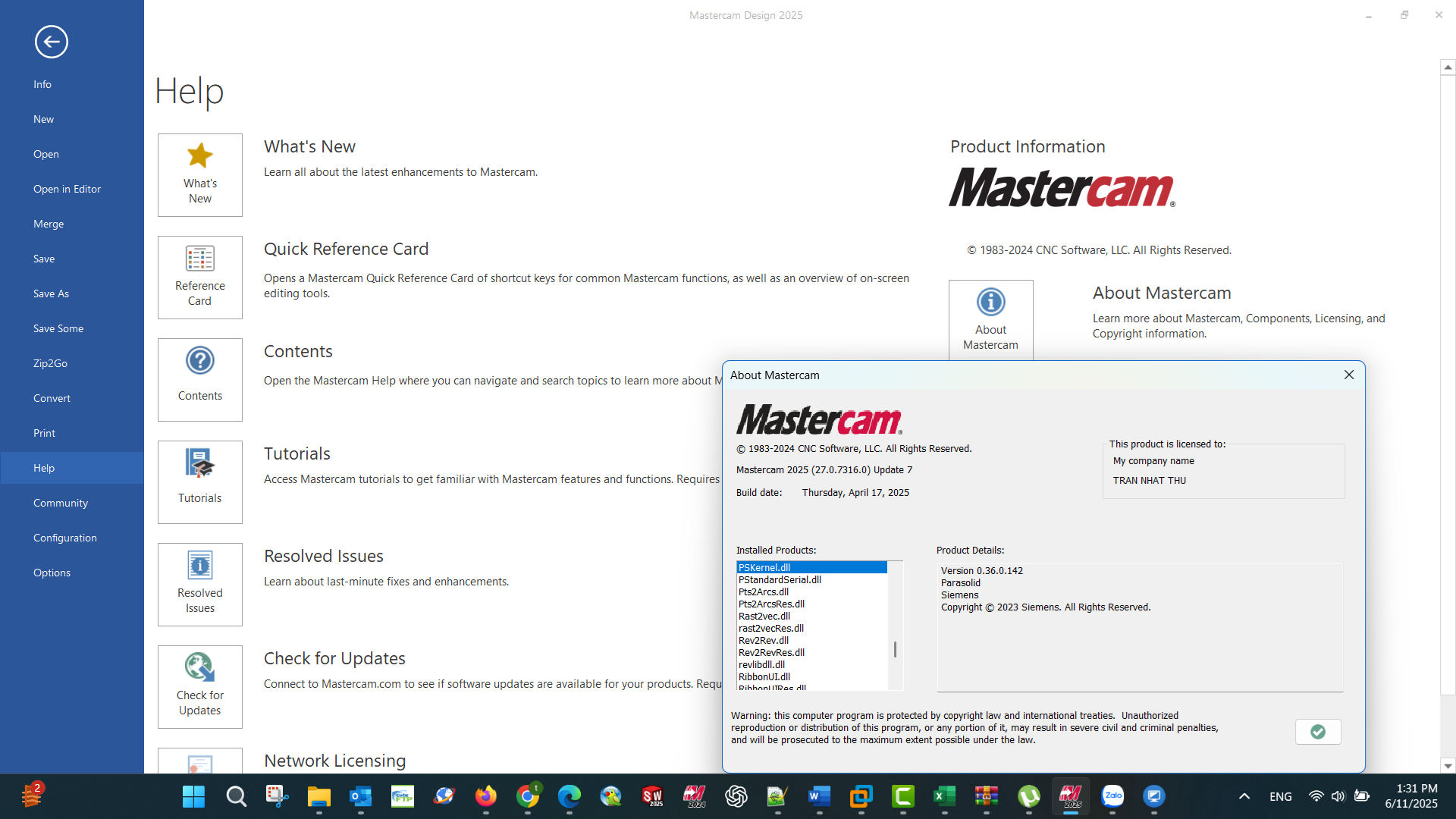Viewport: 1456px width, 819px height.
Task: Click the Resolved Issues document icon
Action: pos(199,566)
